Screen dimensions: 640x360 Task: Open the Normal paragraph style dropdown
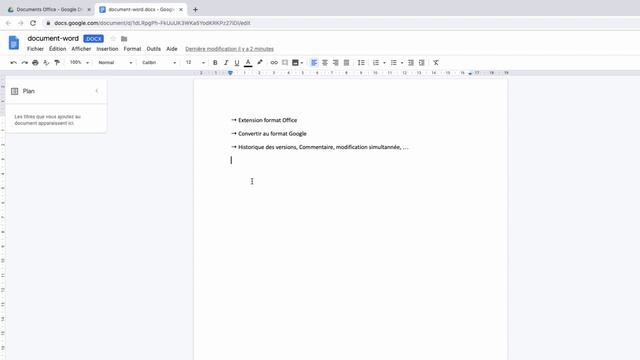115,62
